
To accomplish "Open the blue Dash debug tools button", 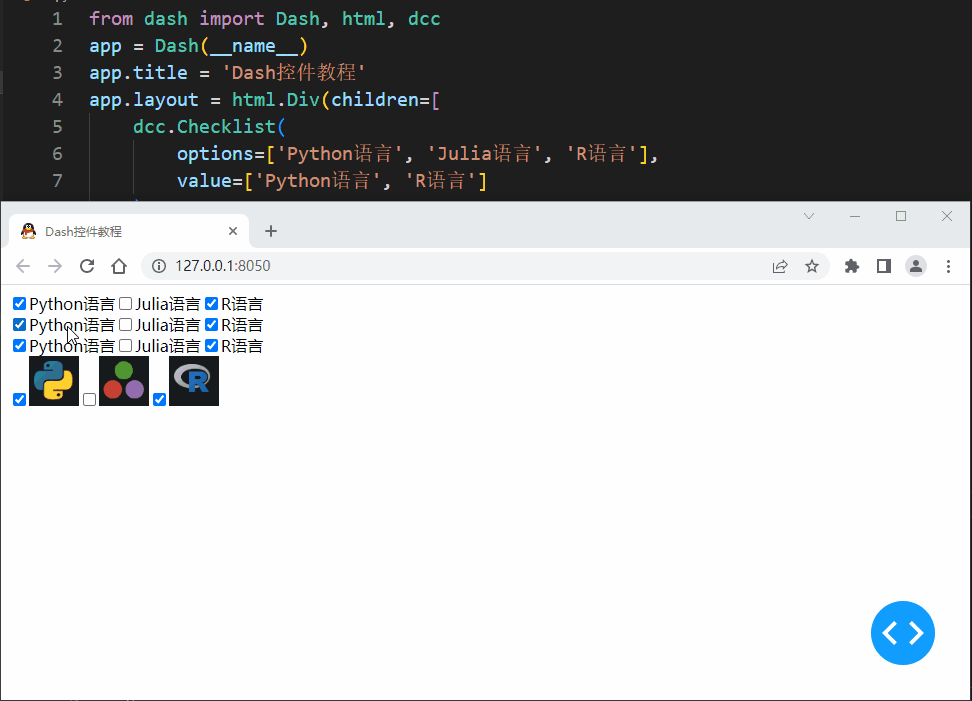I will click(x=903, y=633).
